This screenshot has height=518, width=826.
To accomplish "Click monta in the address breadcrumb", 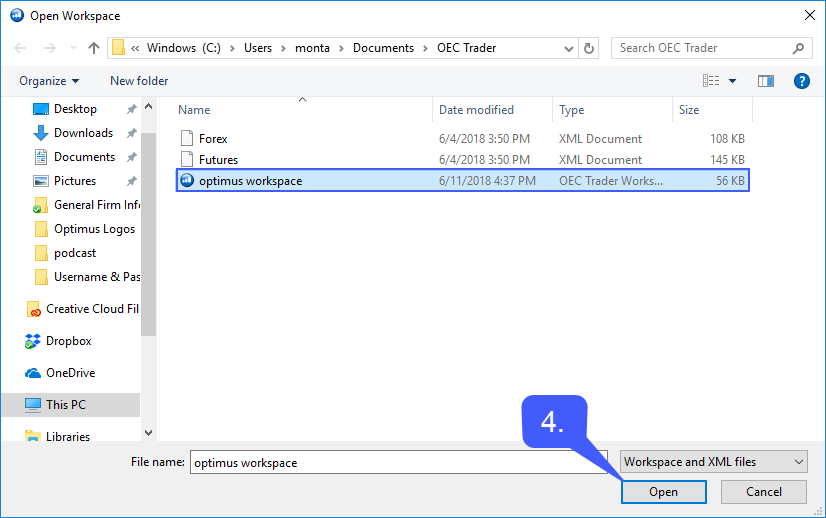I will pos(312,48).
